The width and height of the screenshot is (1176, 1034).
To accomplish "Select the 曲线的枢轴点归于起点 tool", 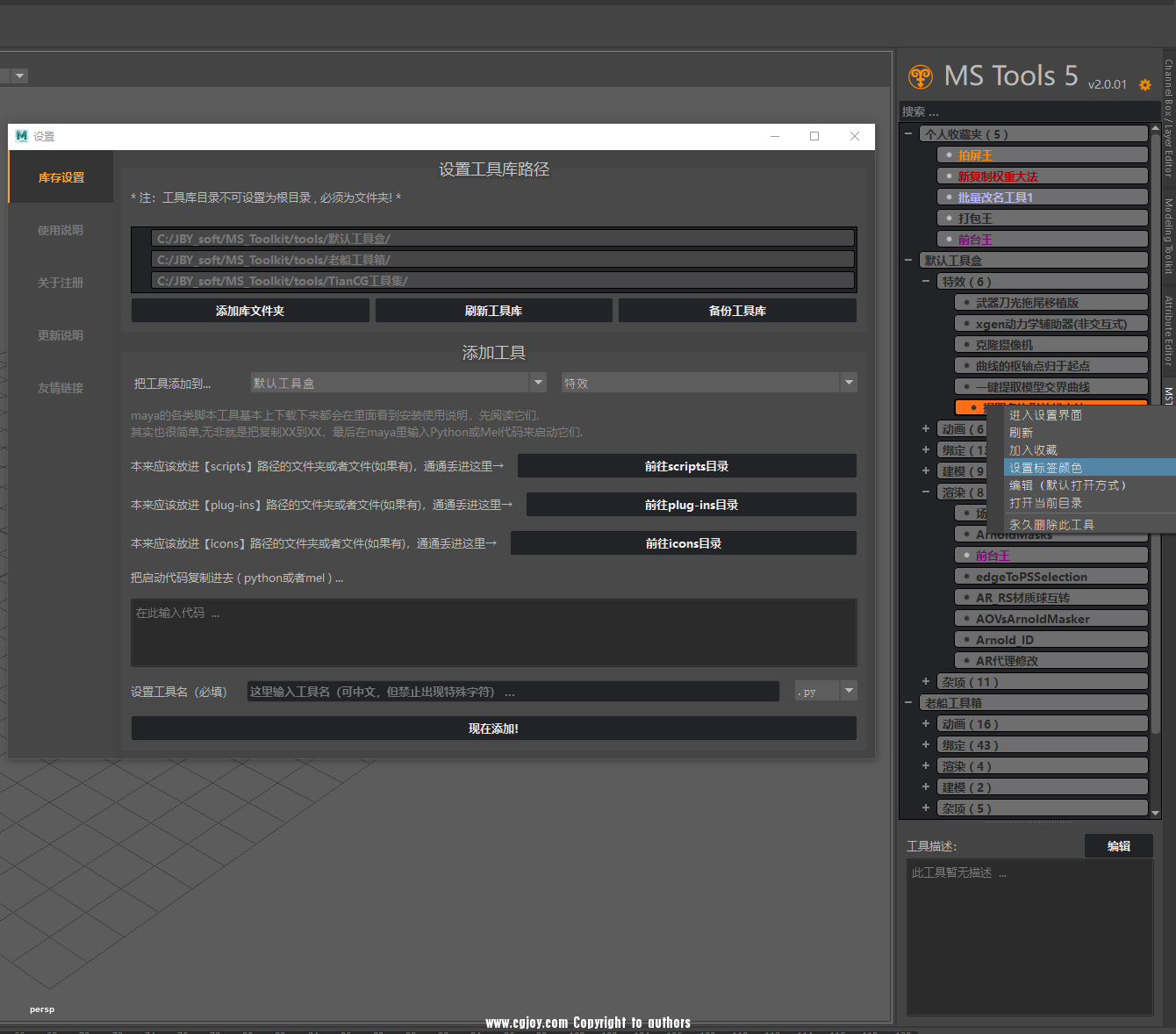I will click(1051, 366).
